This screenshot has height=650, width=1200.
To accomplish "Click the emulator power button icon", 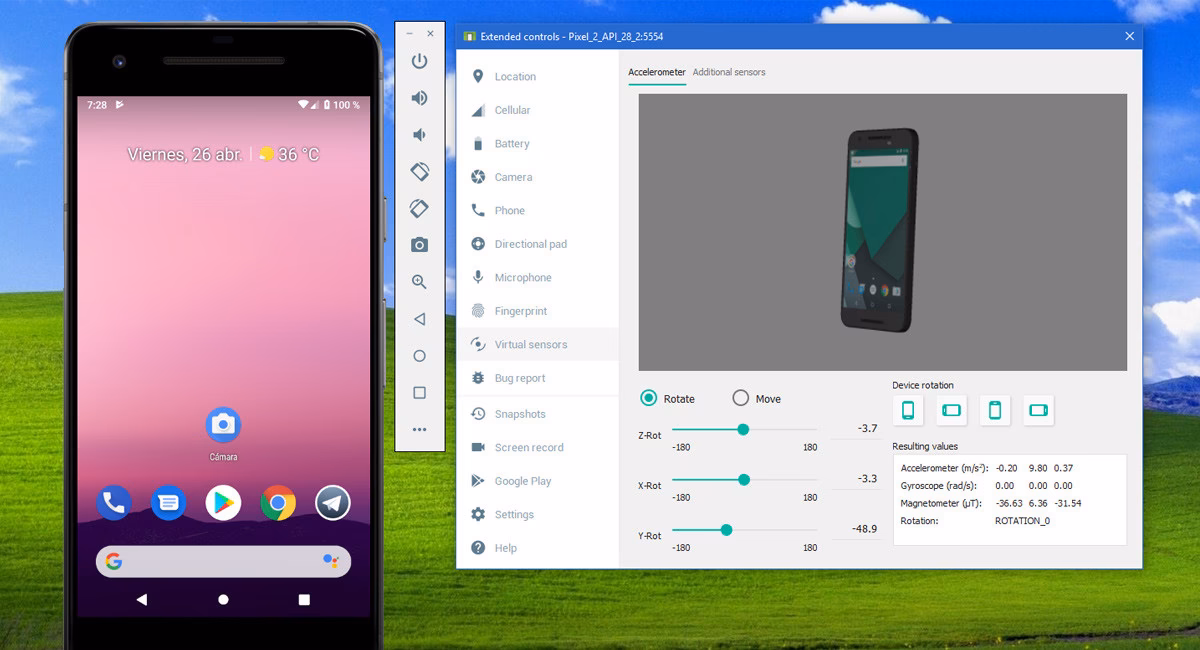I will (x=419, y=61).
